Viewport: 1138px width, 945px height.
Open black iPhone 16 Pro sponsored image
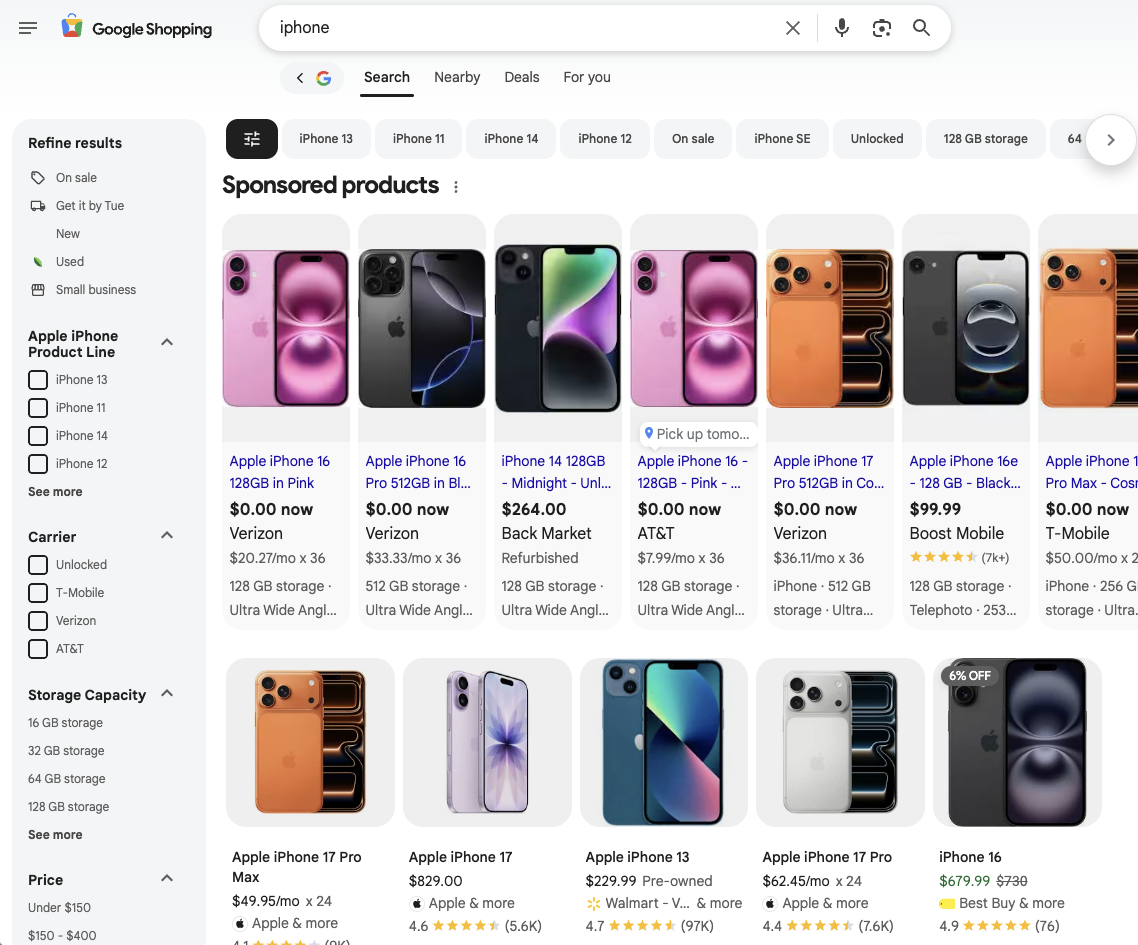(422, 328)
